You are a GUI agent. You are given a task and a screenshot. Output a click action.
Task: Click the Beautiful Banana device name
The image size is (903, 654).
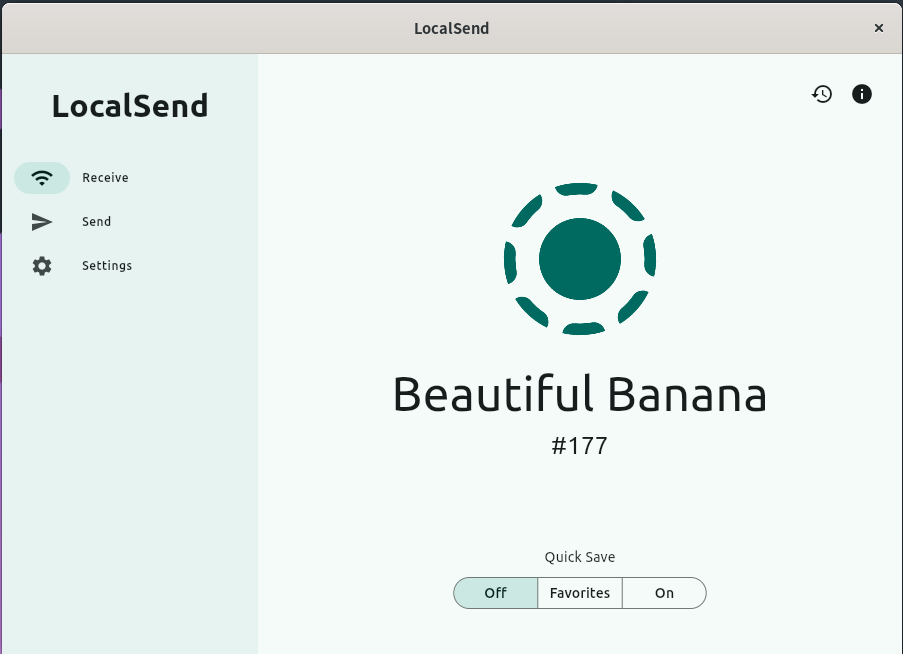(x=580, y=394)
